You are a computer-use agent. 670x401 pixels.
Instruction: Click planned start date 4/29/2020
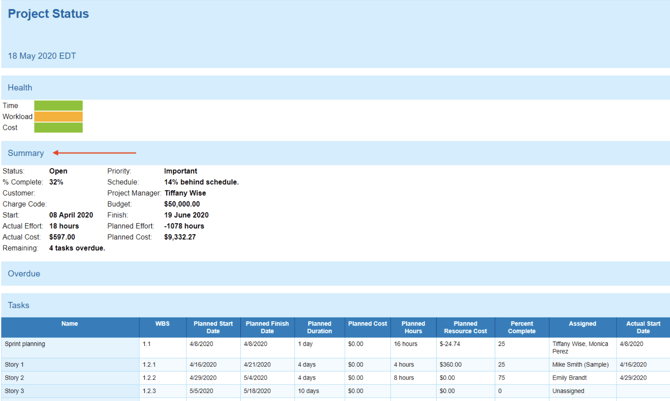coord(203,378)
